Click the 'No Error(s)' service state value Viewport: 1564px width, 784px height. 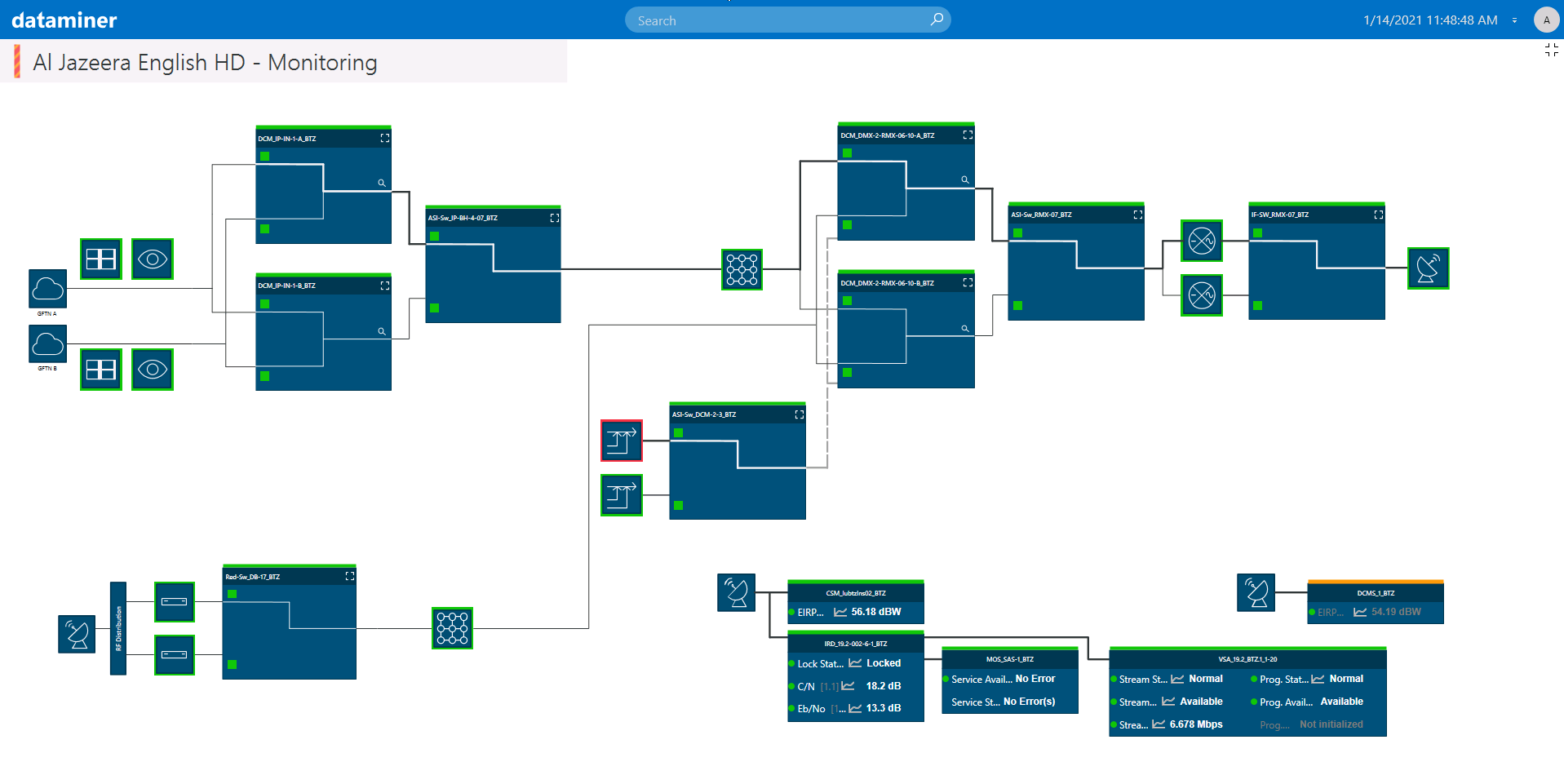(x=1030, y=702)
